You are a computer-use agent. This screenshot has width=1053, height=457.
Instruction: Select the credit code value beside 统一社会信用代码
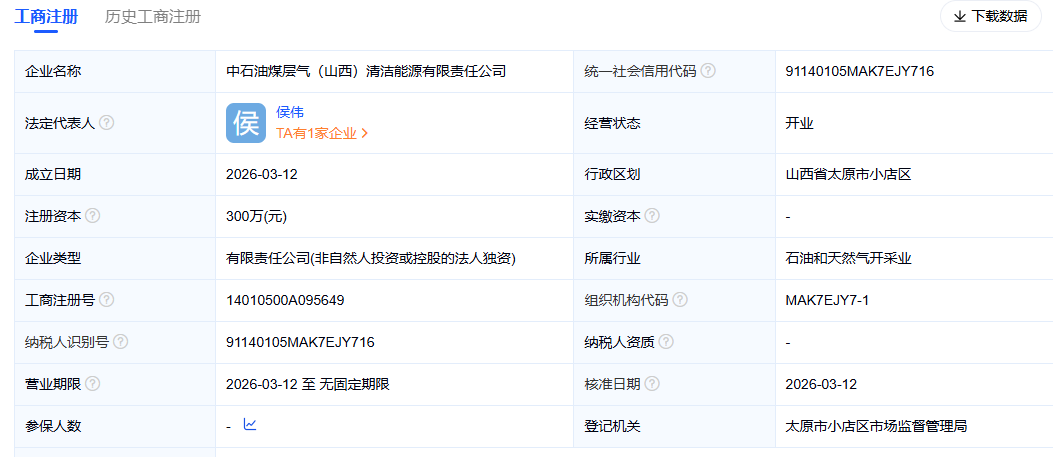click(x=859, y=71)
